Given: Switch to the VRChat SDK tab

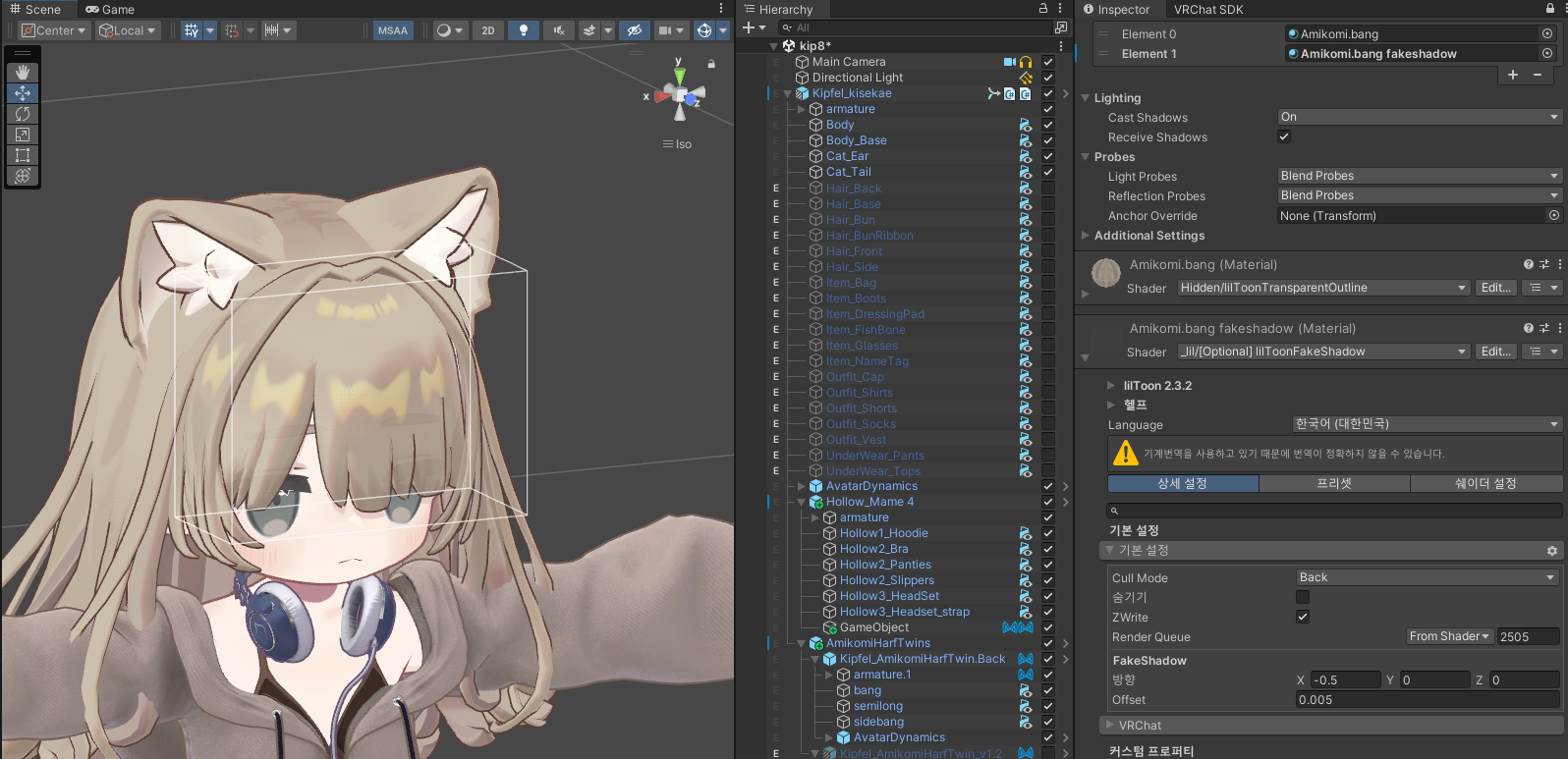Looking at the screenshot, I should pyautogui.click(x=1208, y=9).
